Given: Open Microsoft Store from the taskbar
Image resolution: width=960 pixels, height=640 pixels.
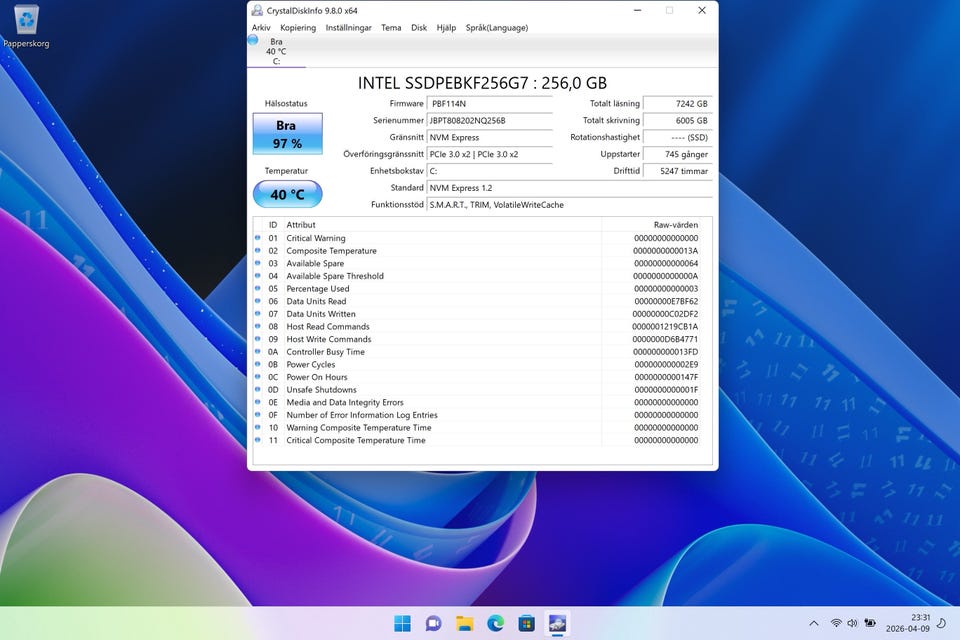Looking at the screenshot, I should pyautogui.click(x=526, y=623).
